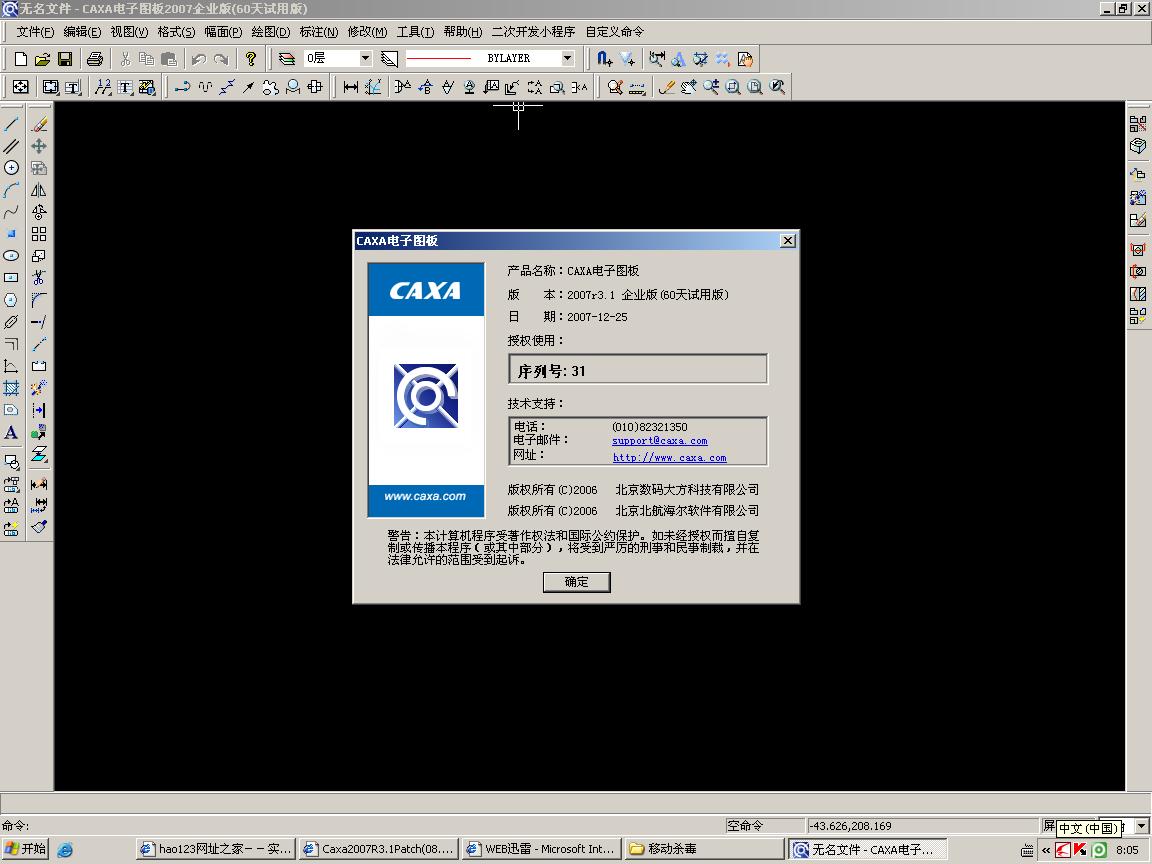Click the coordinates readout in status bar
Viewport: 1152px width, 864px height.
[923, 826]
